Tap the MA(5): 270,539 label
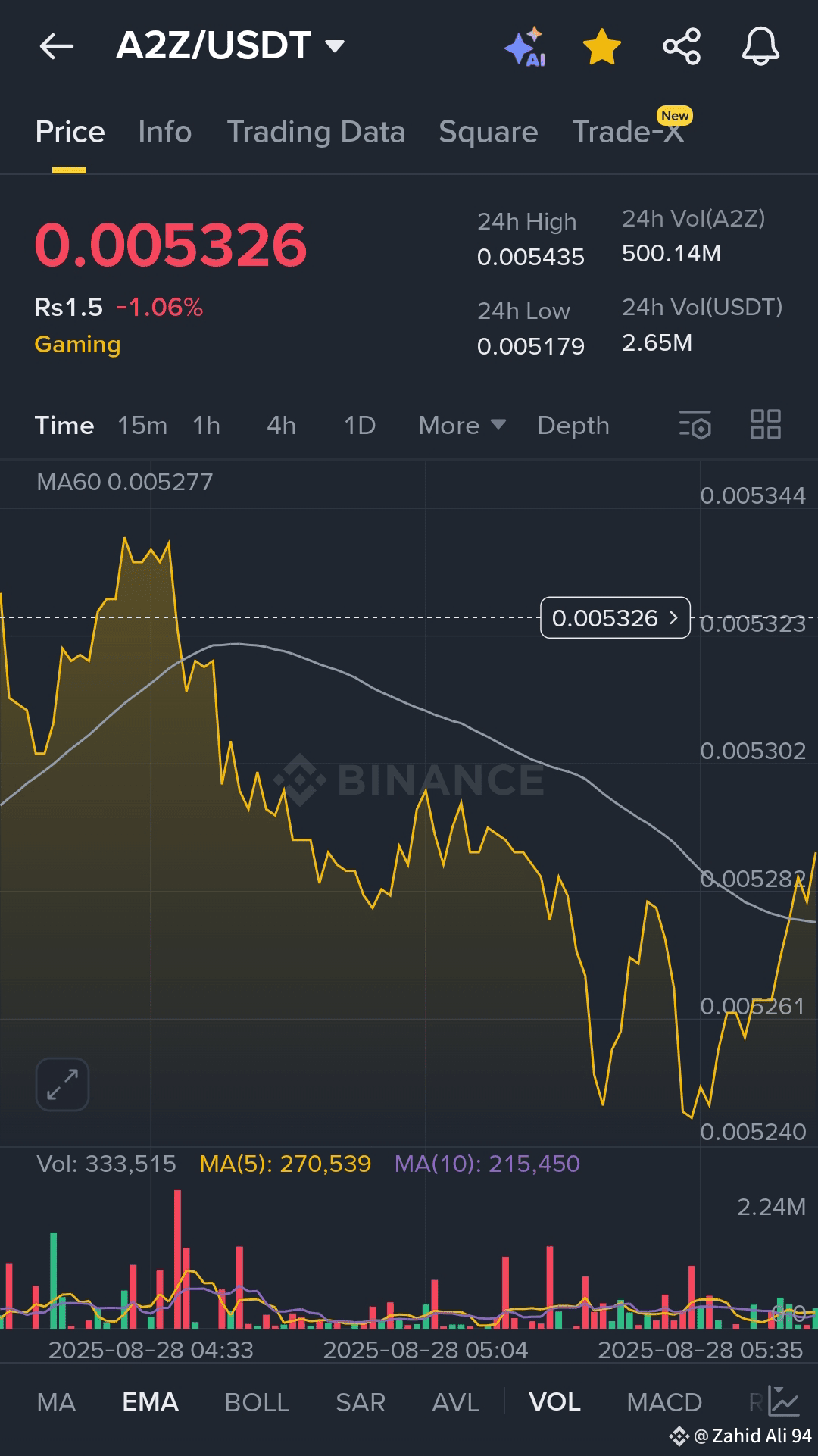Image resolution: width=818 pixels, height=1456 pixels. [286, 1164]
